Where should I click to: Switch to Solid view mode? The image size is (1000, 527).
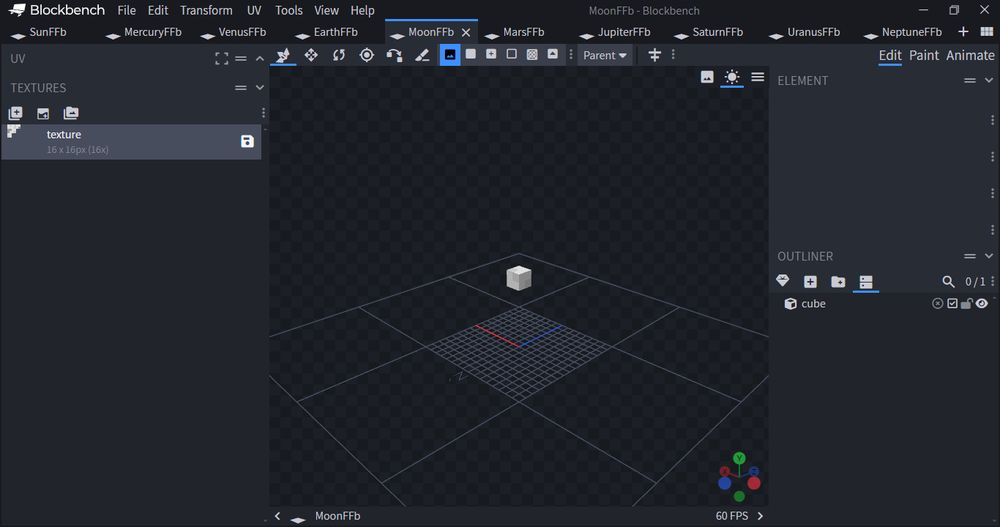(x=471, y=54)
